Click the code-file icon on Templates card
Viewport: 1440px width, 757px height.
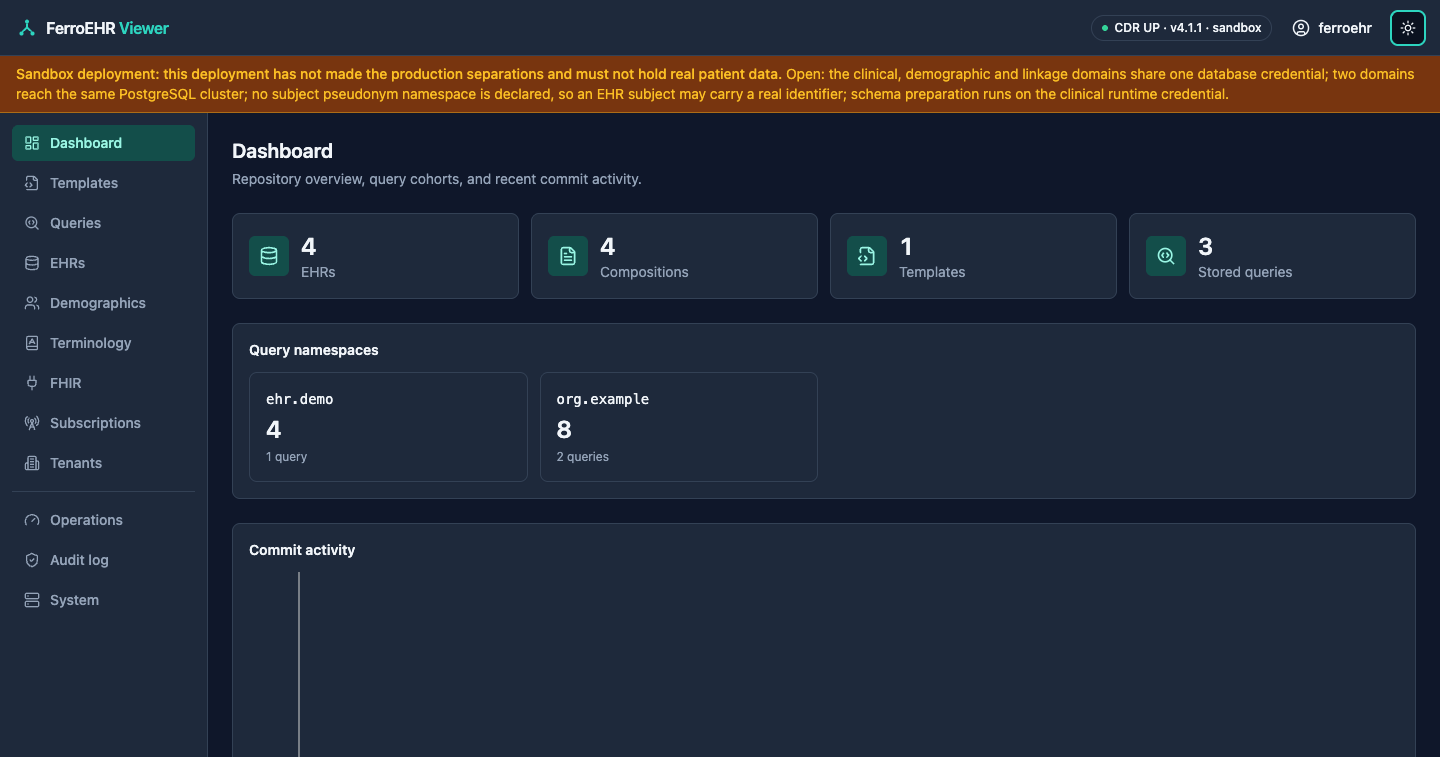tap(867, 256)
